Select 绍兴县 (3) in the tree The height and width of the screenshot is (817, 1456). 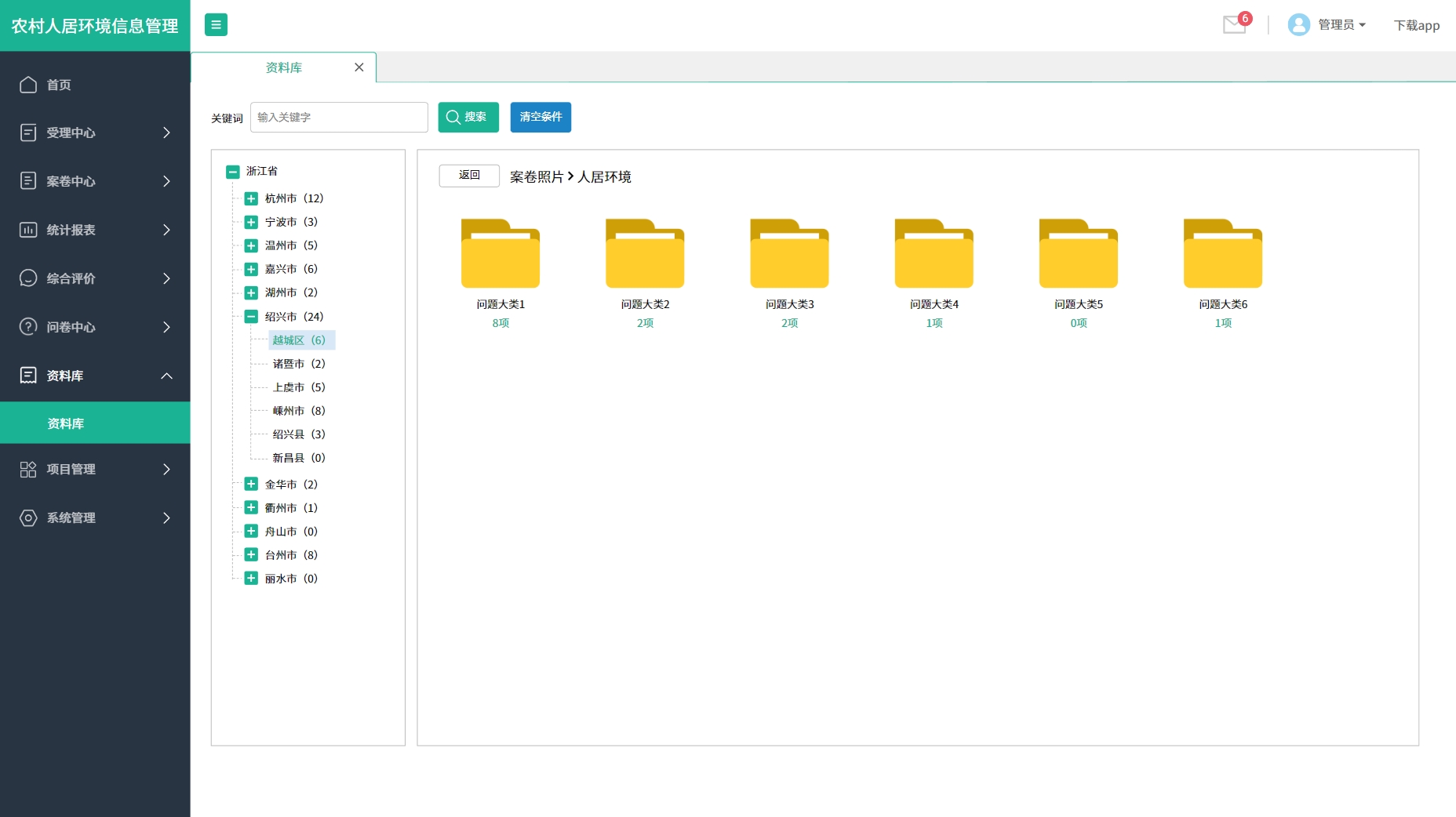click(x=299, y=434)
